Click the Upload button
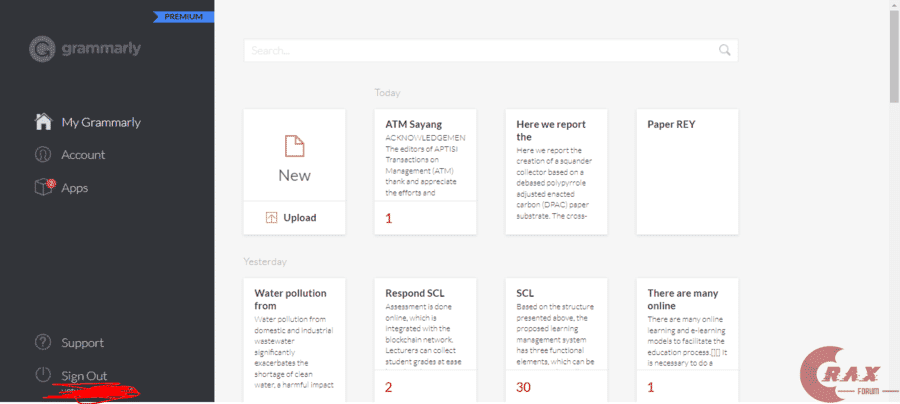Viewport: 900px width, 404px height. pos(294,218)
